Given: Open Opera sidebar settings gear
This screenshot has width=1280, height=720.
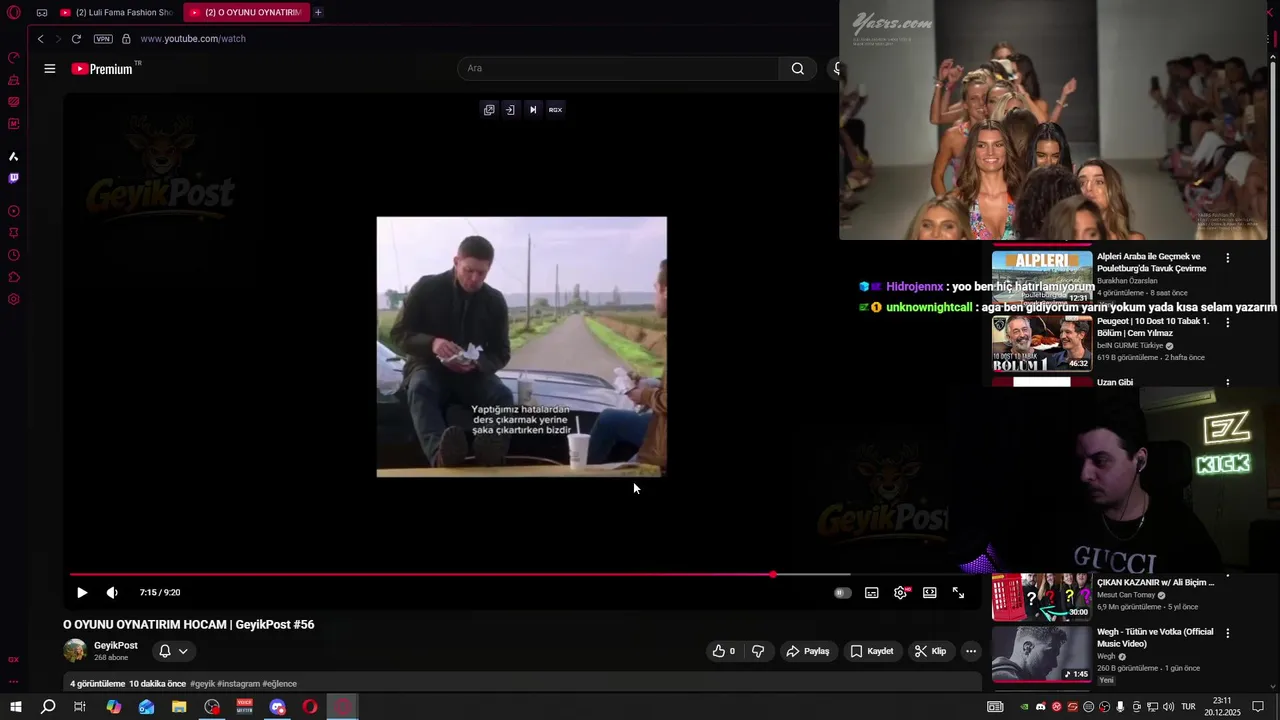Looking at the screenshot, I should (x=13, y=299).
